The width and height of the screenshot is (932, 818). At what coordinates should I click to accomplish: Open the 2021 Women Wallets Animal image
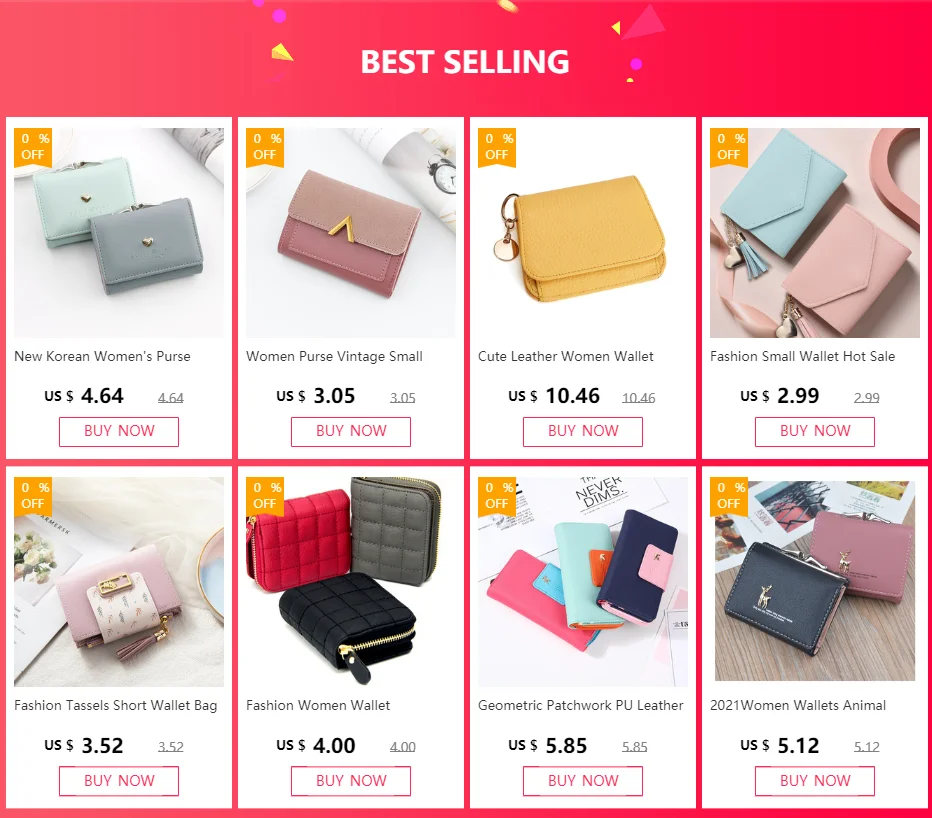[815, 582]
